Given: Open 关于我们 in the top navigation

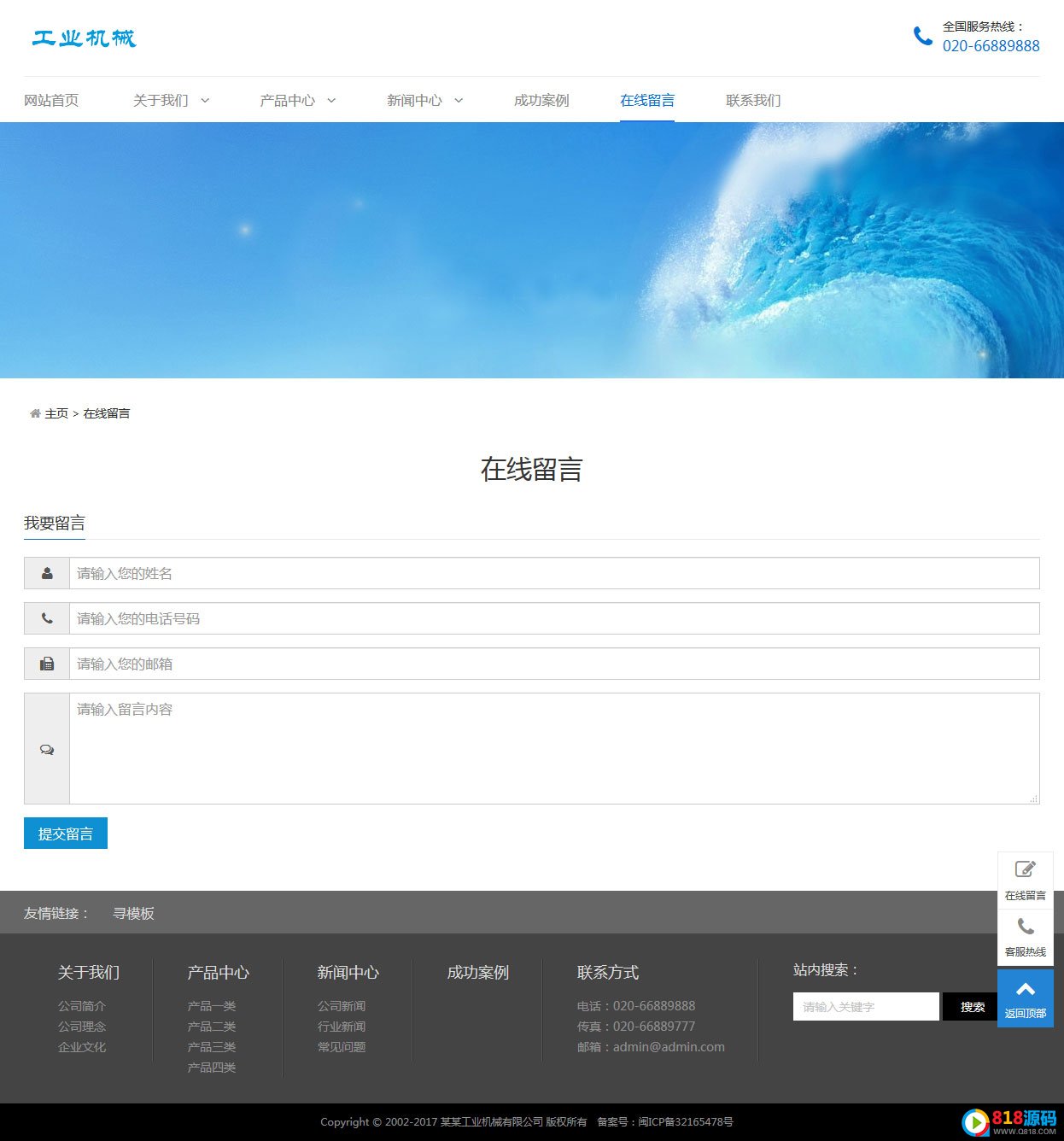Looking at the screenshot, I should tap(161, 101).
